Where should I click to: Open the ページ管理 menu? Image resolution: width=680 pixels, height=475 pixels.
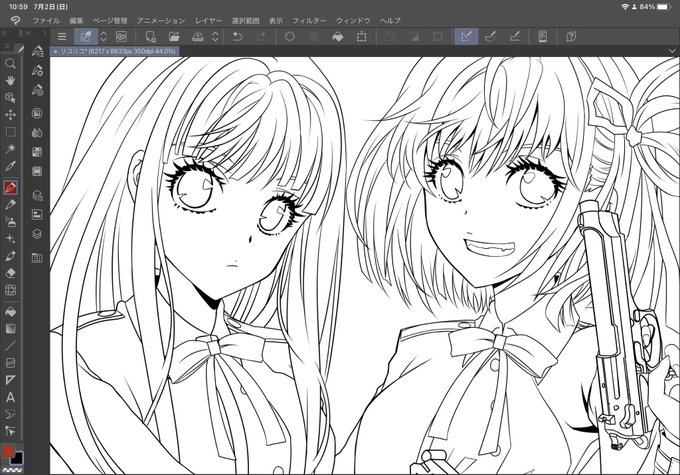pyautogui.click(x=110, y=20)
